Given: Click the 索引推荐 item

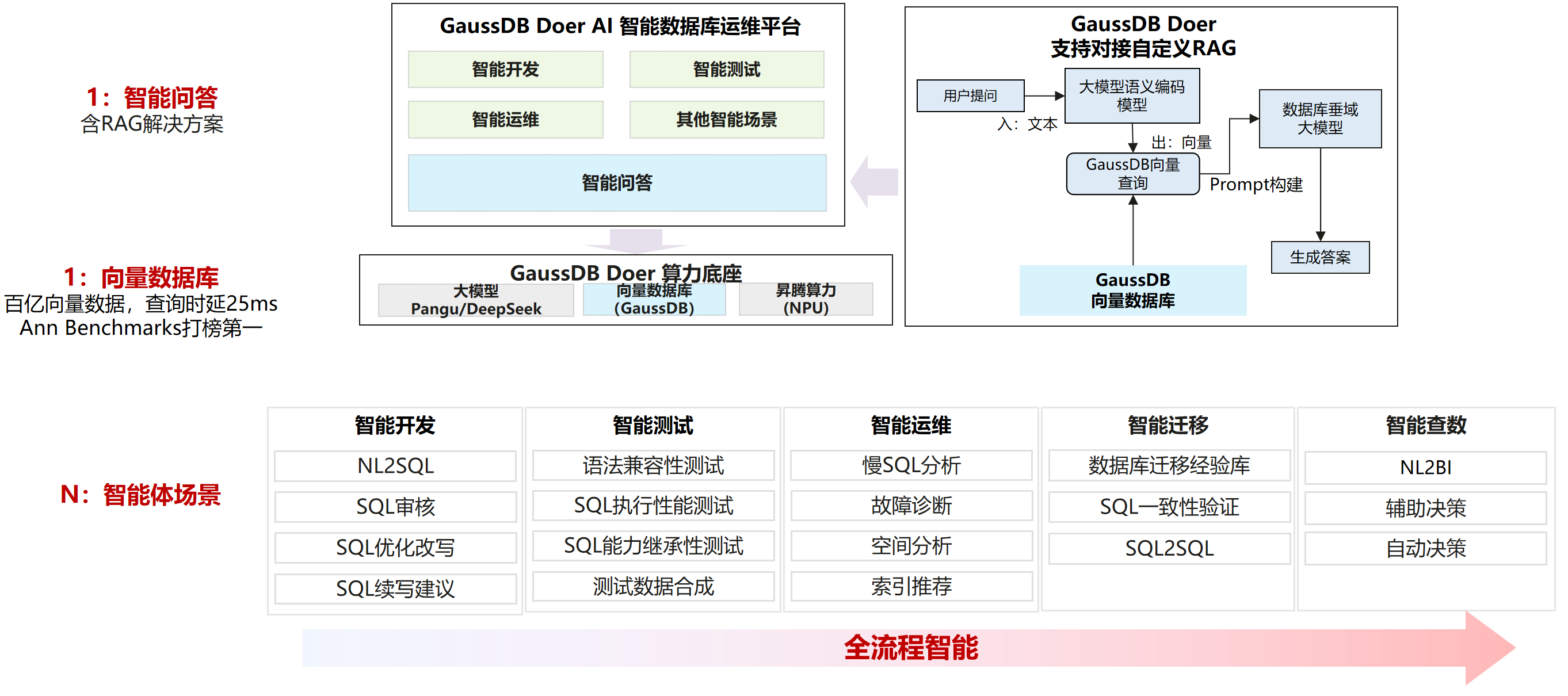Looking at the screenshot, I should tap(911, 586).
